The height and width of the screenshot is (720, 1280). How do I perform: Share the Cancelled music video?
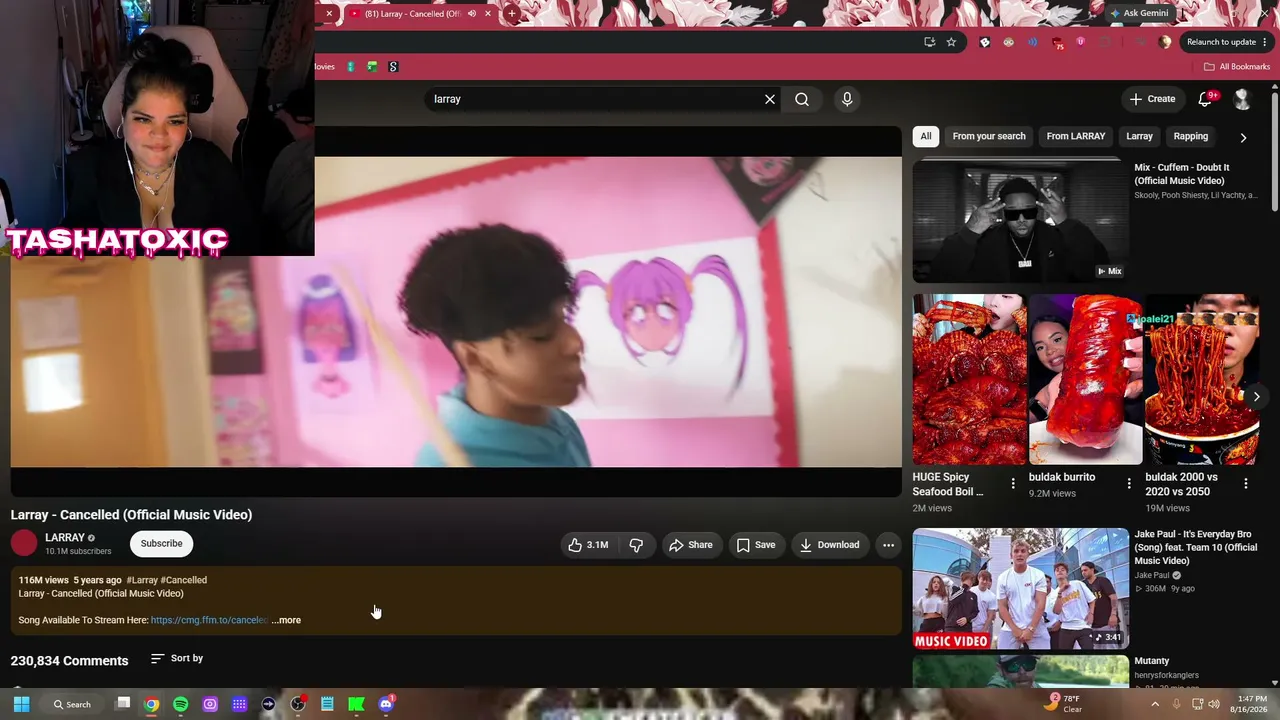[691, 545]
